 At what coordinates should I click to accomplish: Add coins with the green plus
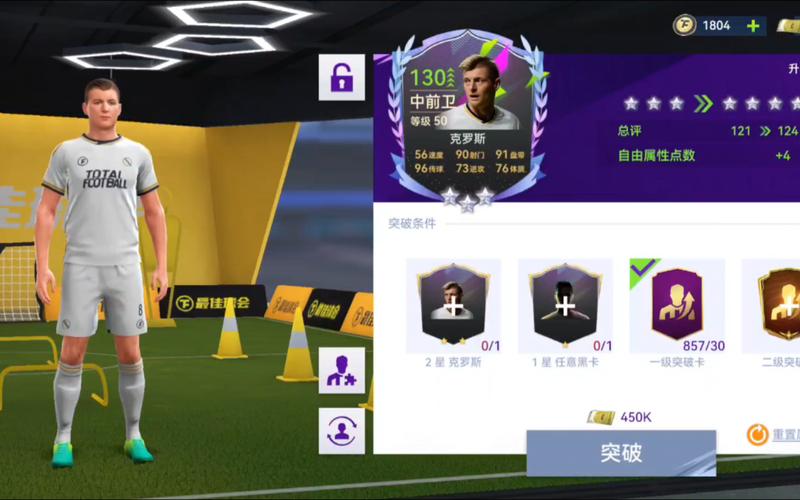753,26
